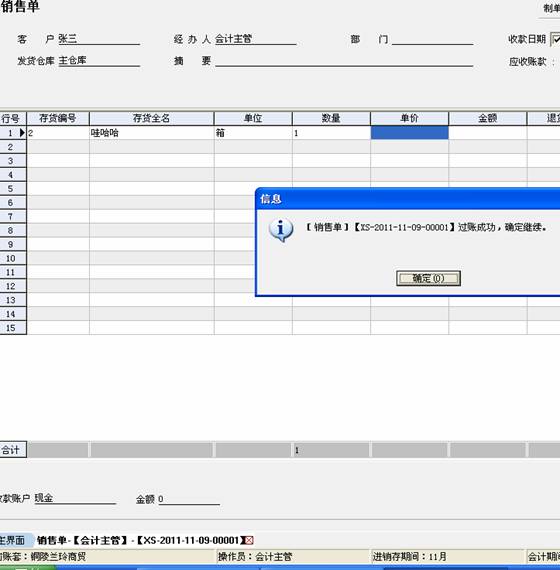Click the row 1 arrow indicator
The image size is (560, 570).
pyautogui.click(x=22, y=133)
